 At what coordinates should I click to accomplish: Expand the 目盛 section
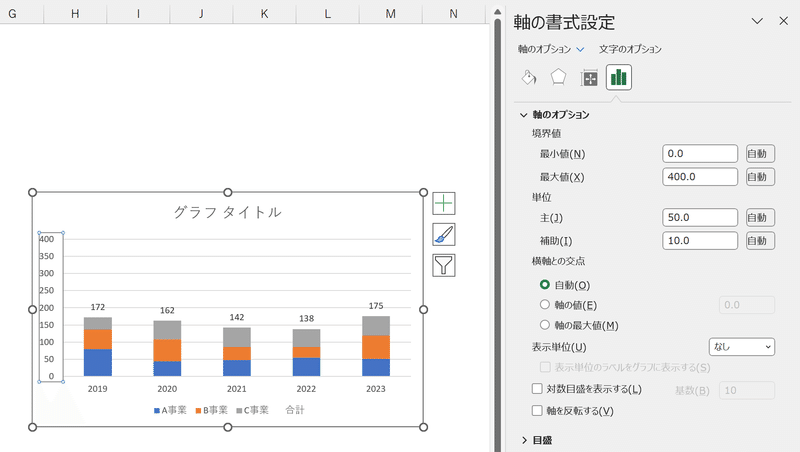[x=524, y=440]
